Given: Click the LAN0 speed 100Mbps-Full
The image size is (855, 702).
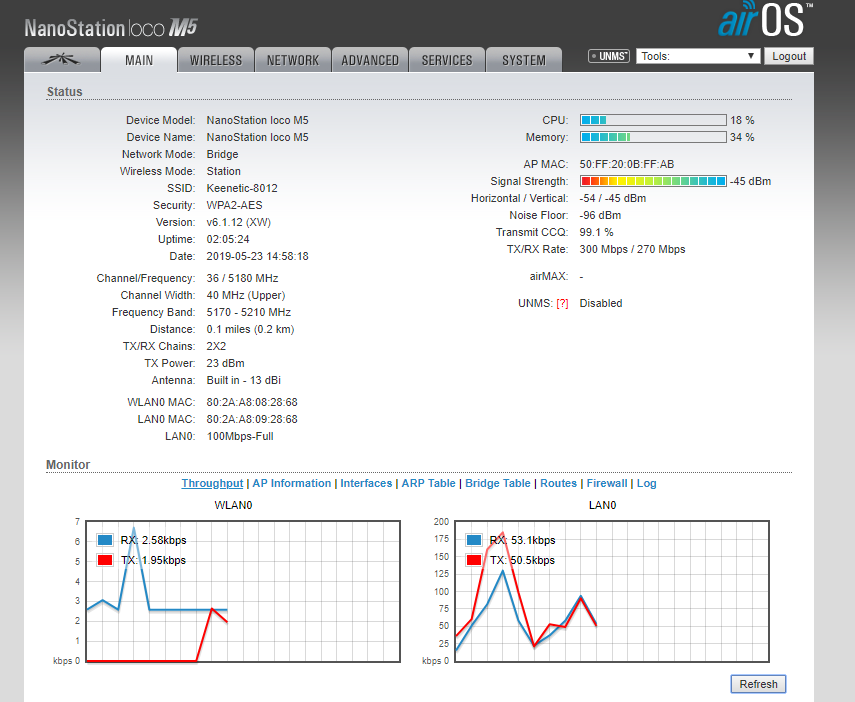Looking at the screenshot, I should click(240, 436).
